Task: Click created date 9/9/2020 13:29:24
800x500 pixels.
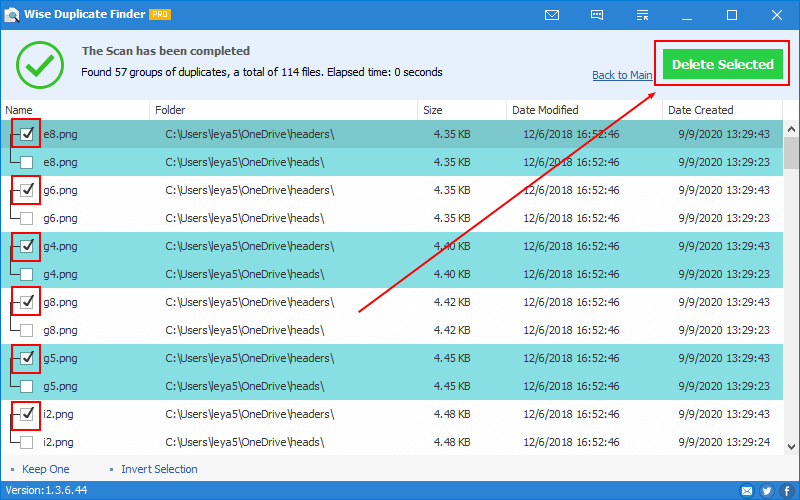Action: [x=724, y=442]
